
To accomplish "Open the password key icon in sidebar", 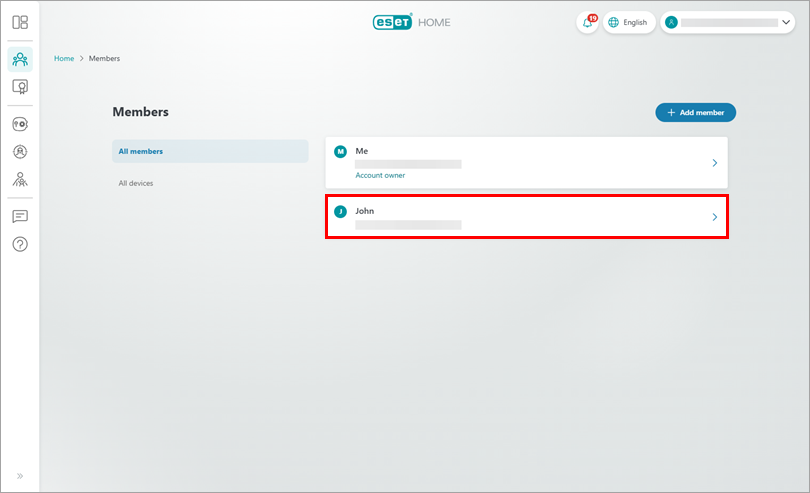I will [x=20, y=125].
